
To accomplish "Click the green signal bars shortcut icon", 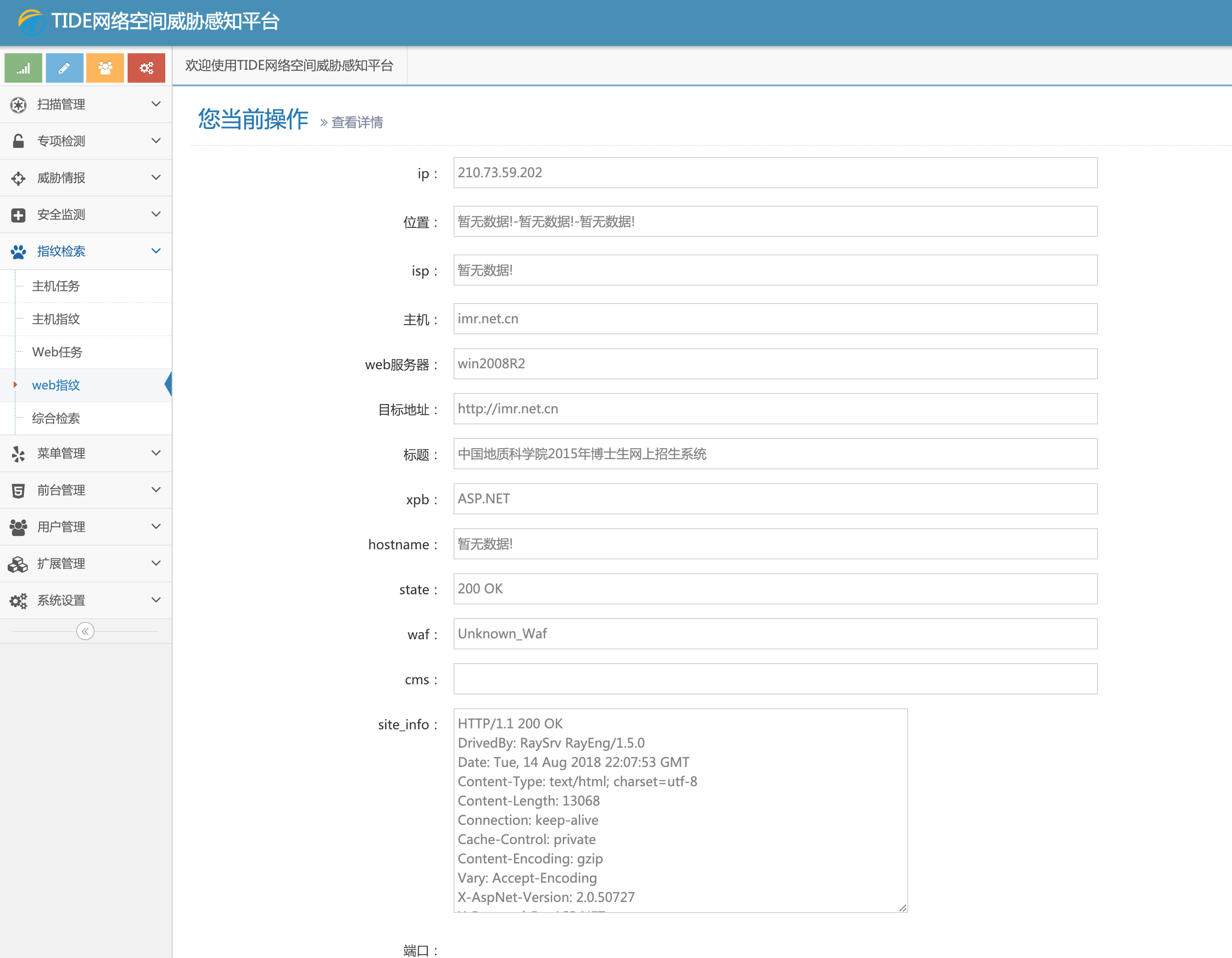I will click(x=23, y=68).
